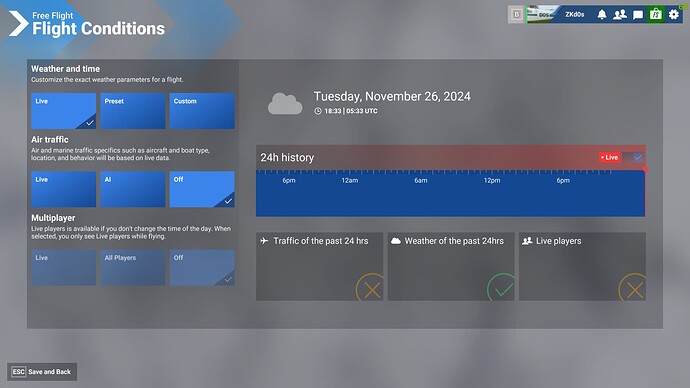
Task: Click the 12pm mark on the 24h timeline
Action: coord(492,180)
